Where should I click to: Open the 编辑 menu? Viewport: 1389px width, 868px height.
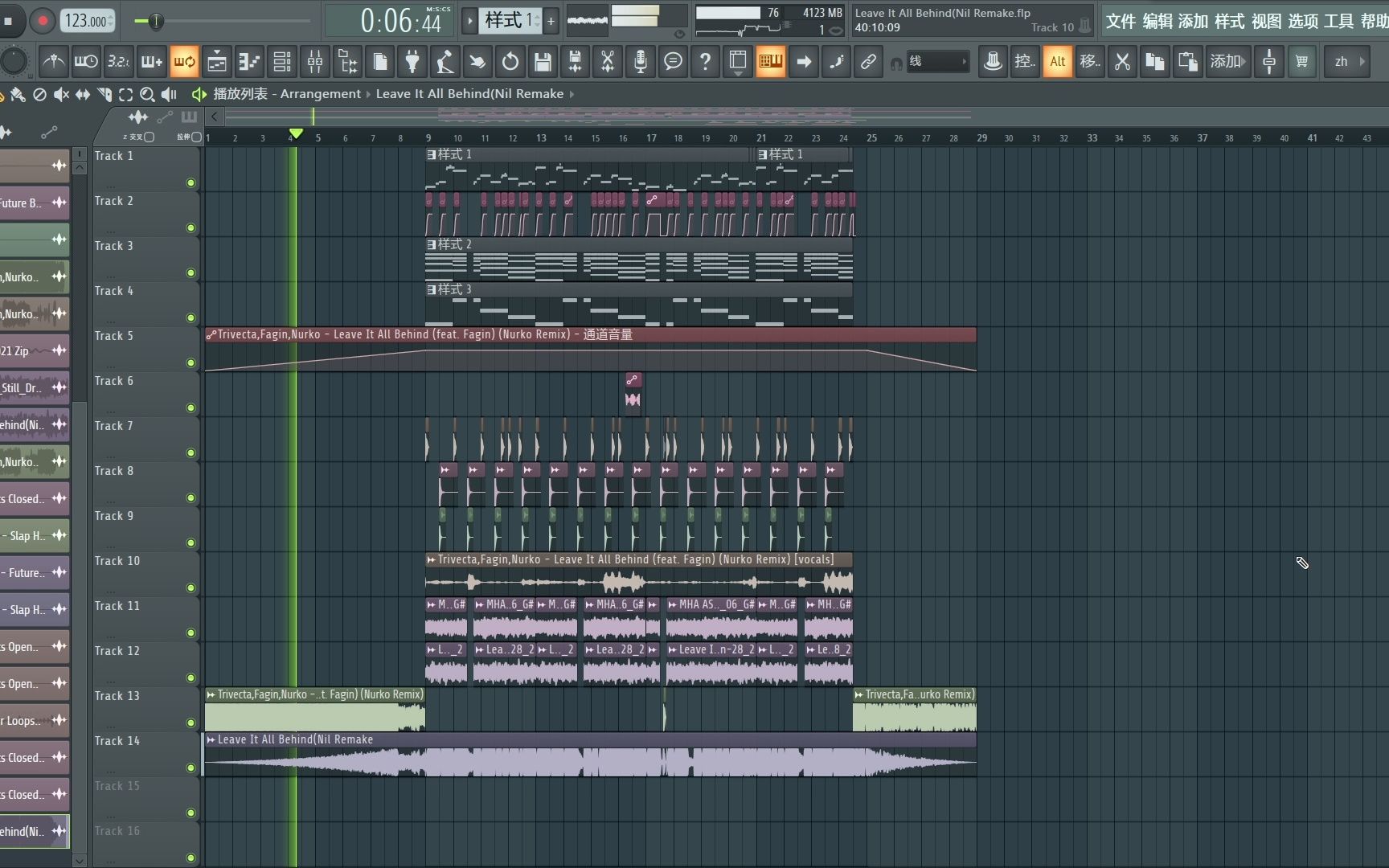click(1157, 21)
